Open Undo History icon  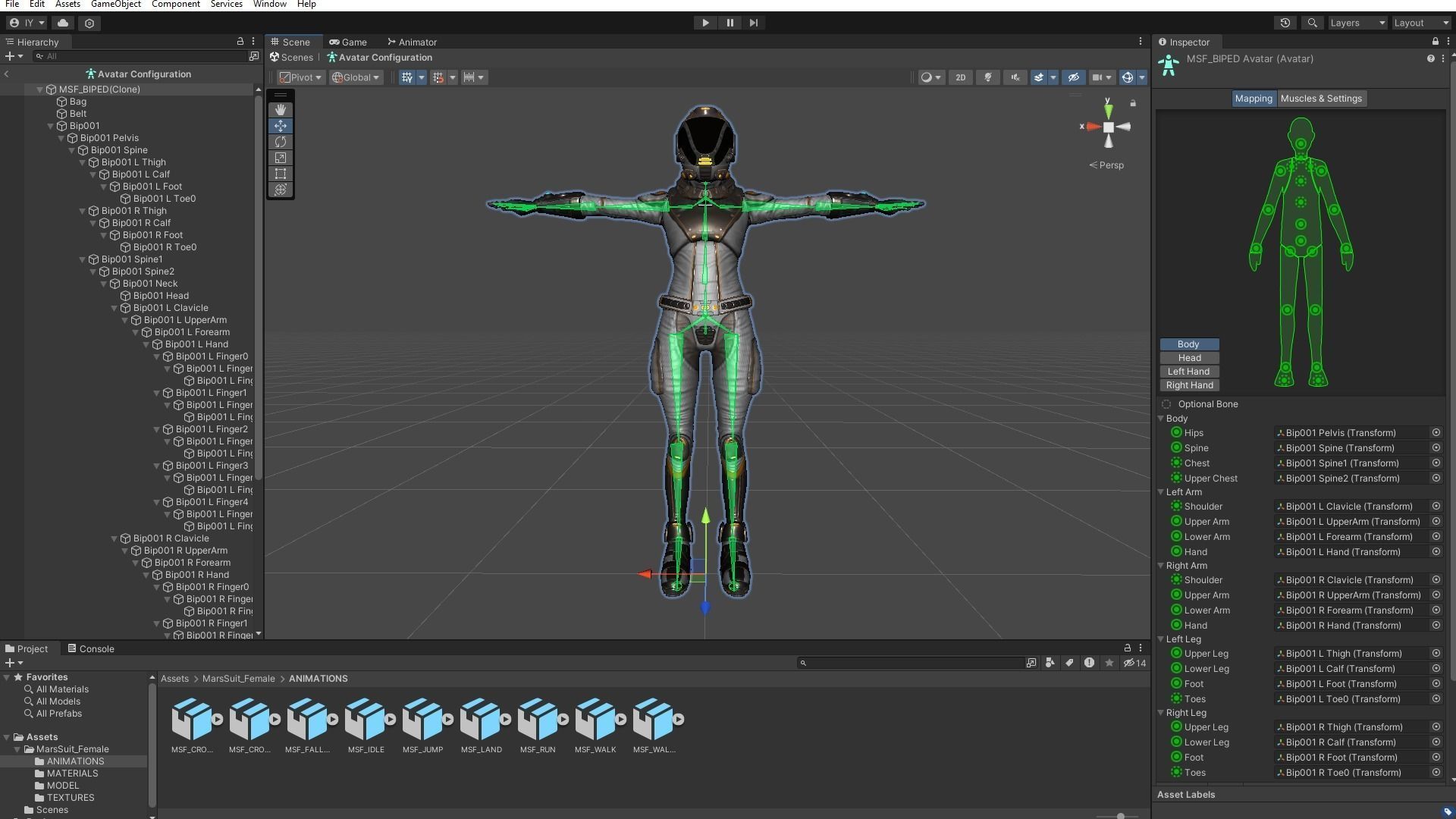[1285, 23]
